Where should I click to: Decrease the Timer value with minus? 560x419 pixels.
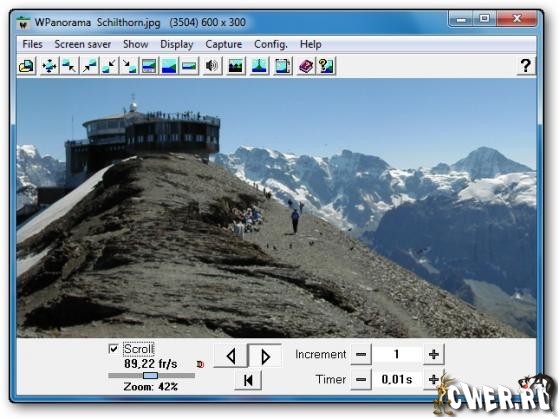click(x=361, y=379)
